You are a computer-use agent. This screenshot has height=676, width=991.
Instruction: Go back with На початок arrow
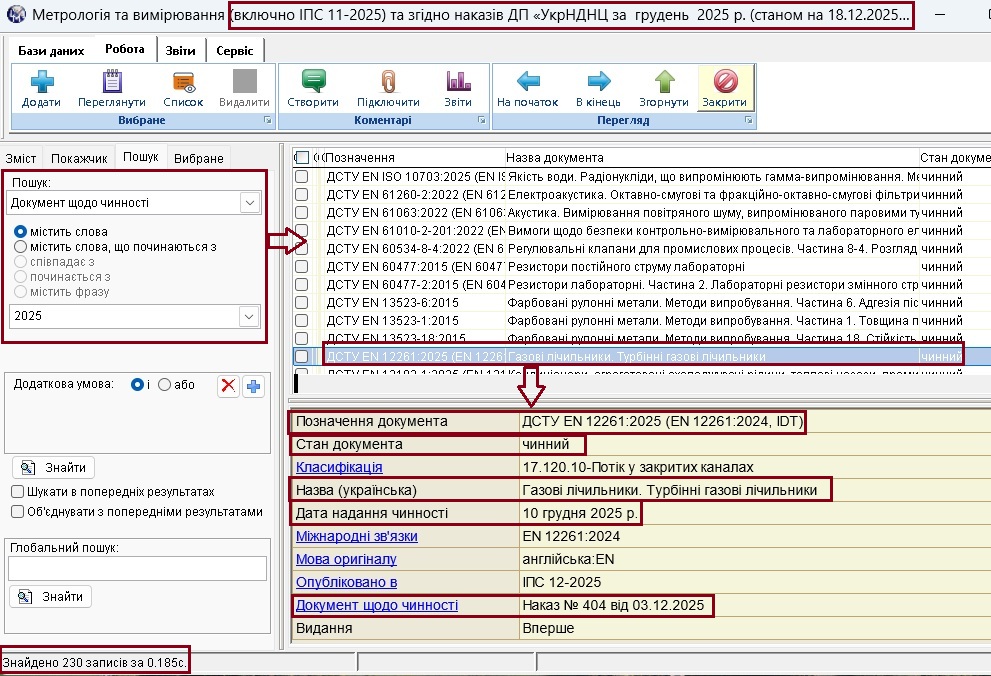click(527, 82)
